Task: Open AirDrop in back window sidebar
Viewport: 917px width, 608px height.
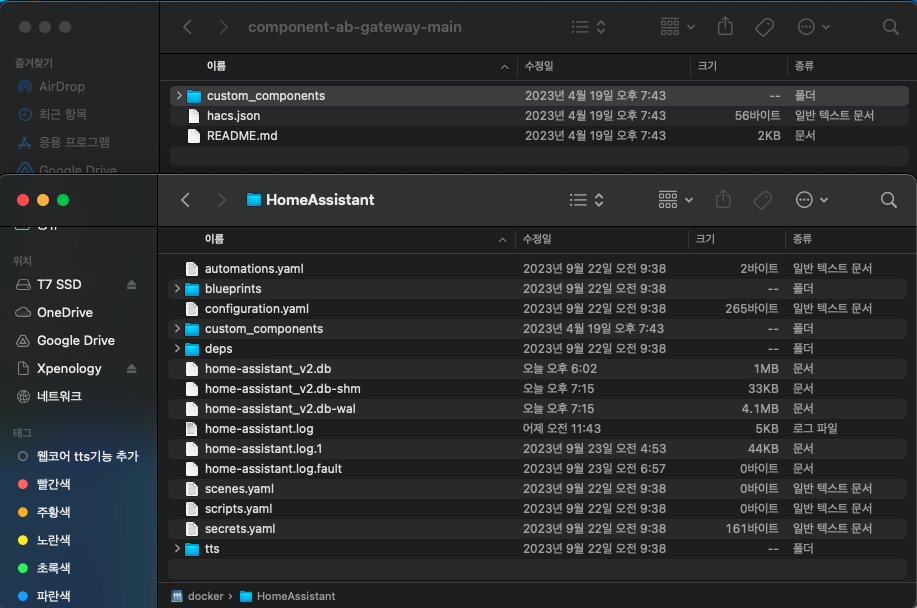Action: (61, 87)
